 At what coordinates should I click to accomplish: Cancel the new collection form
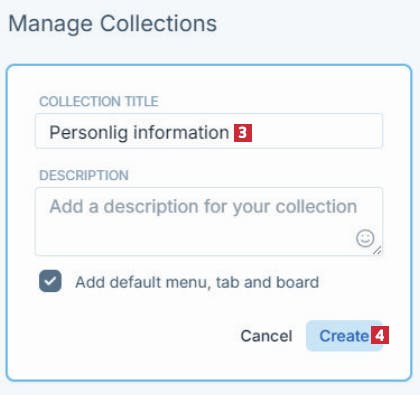click(x=266, y=336)
